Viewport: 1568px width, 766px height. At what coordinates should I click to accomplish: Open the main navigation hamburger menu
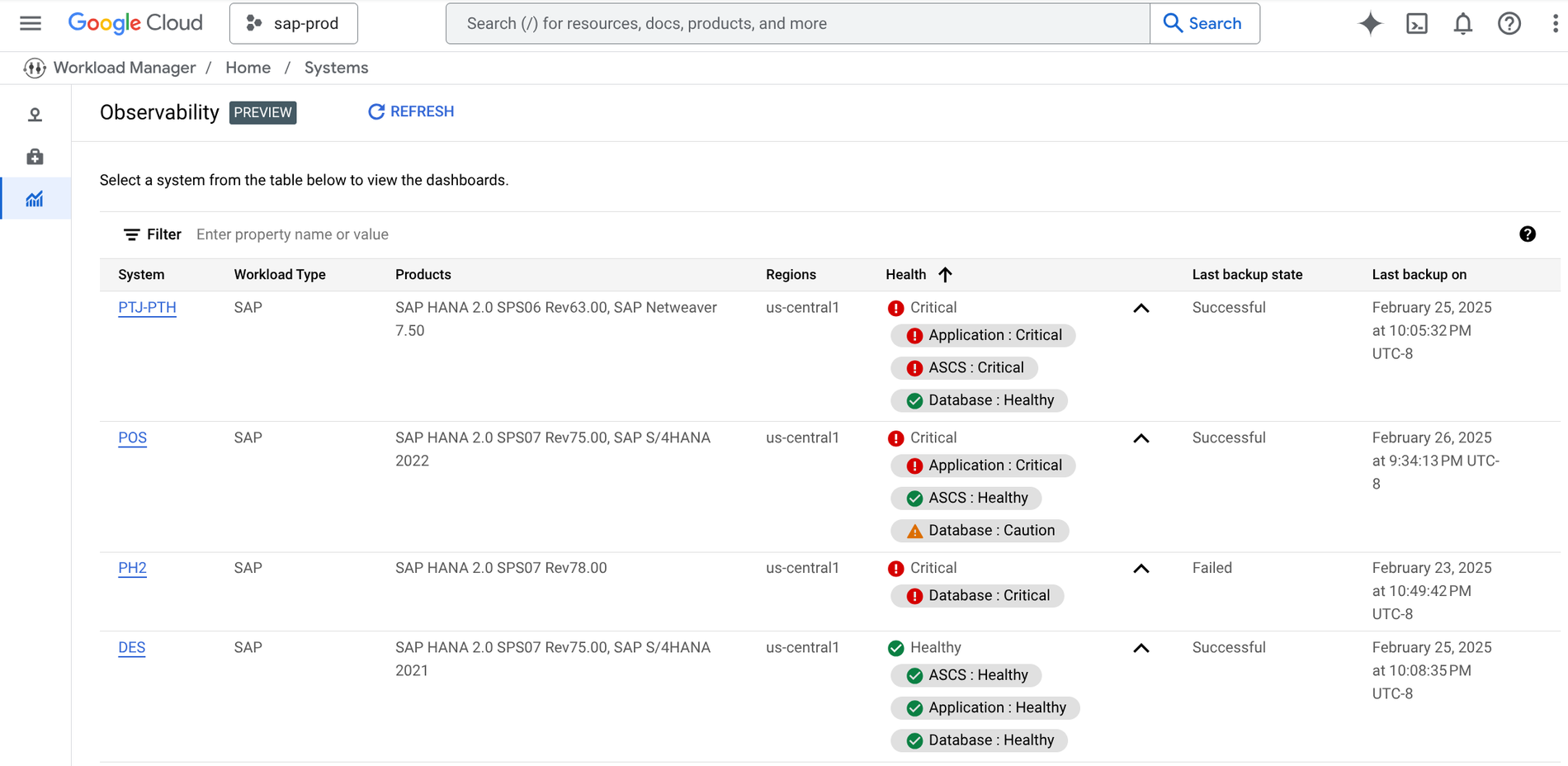[x=31, y=23]
